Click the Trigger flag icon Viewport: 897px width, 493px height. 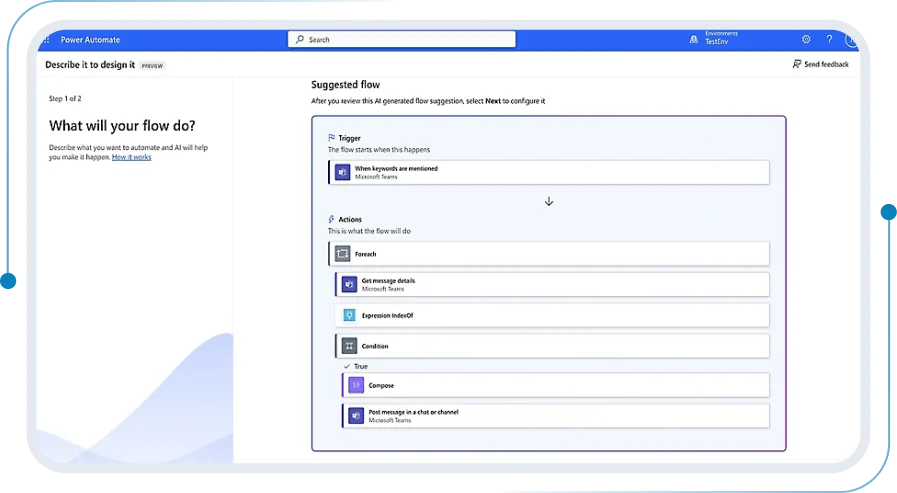coord(331,138)
